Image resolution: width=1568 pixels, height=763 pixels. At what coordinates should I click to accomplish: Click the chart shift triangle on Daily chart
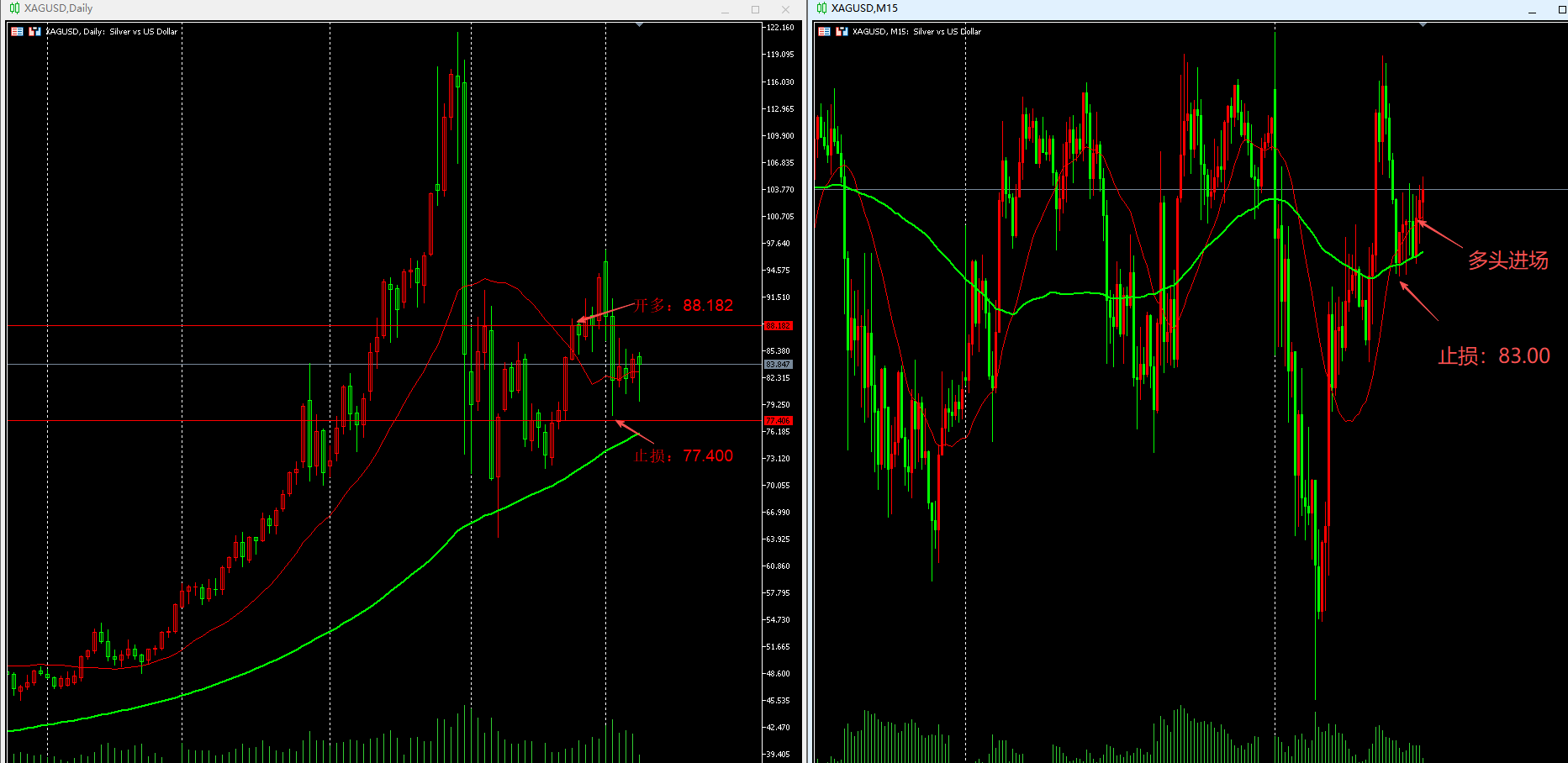pyautogui.click(x=639, y=25)
